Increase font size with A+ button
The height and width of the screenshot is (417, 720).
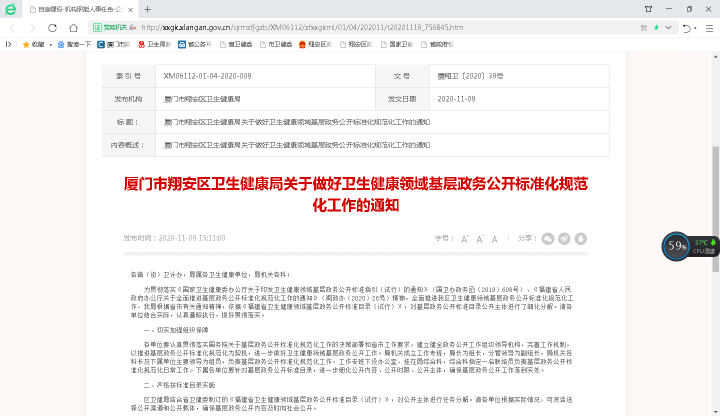(465, 239)
